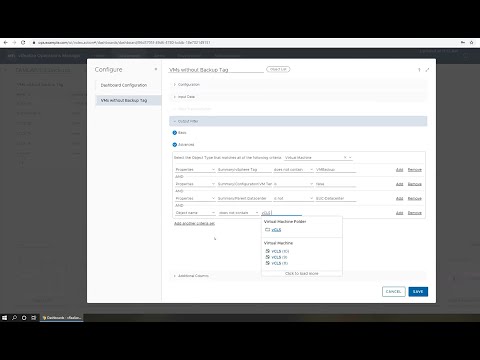Click Remove on the VM Template row
The width and height of the screenshot is (480, 360).
pyautogui.click(x=415, y=184)
